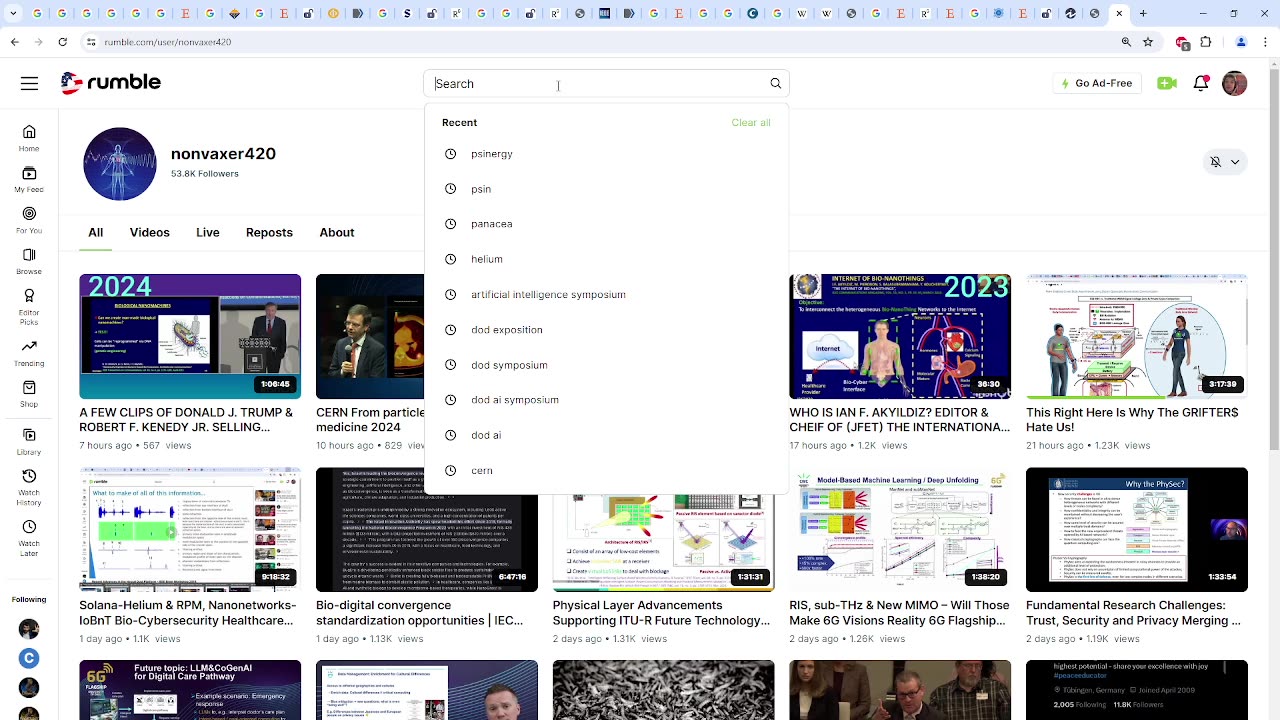1280x720 pixels.
Task: Click the browser back arrow
Action: click(14, 42)
